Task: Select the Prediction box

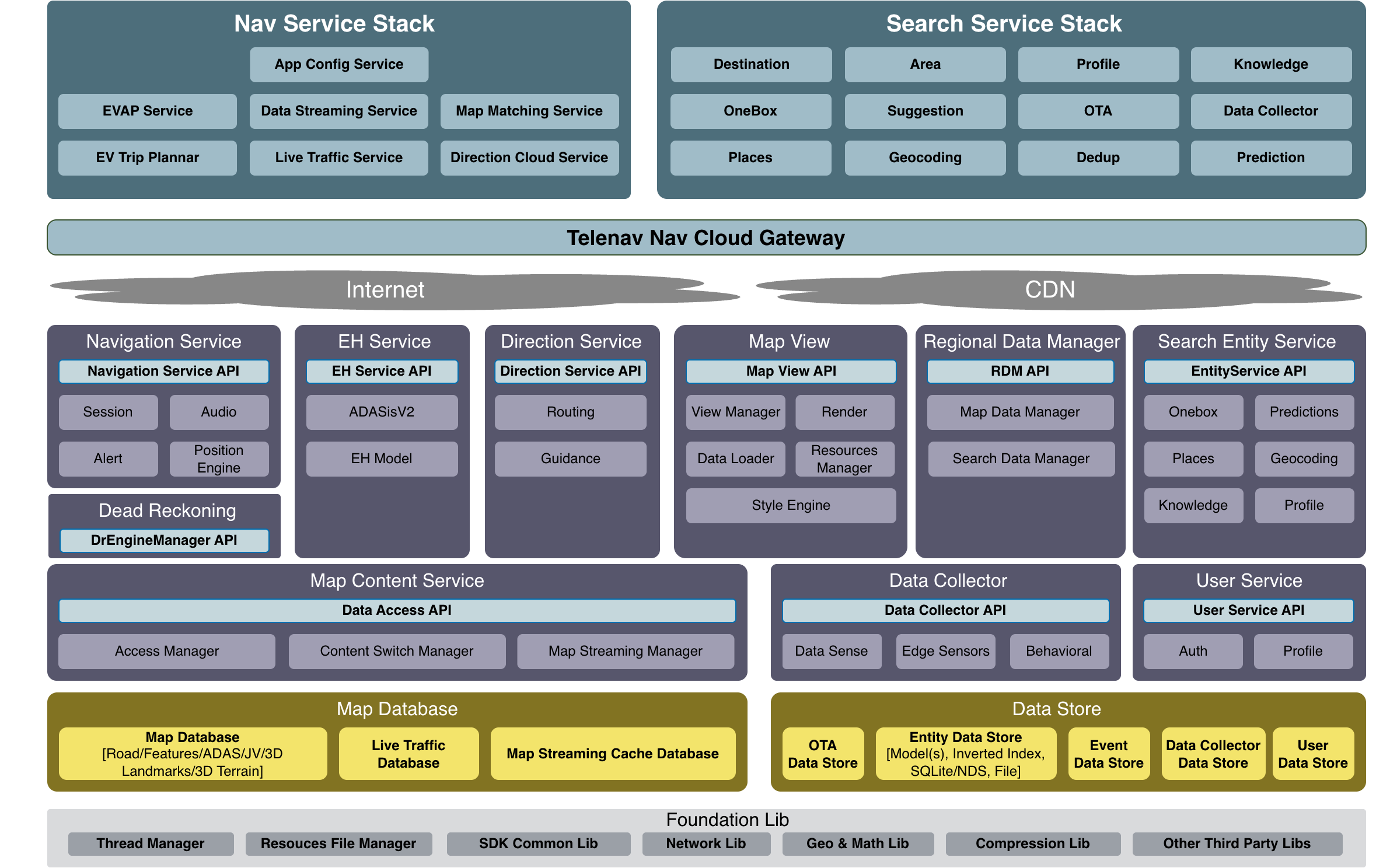Action: [x=1271, y=157]
